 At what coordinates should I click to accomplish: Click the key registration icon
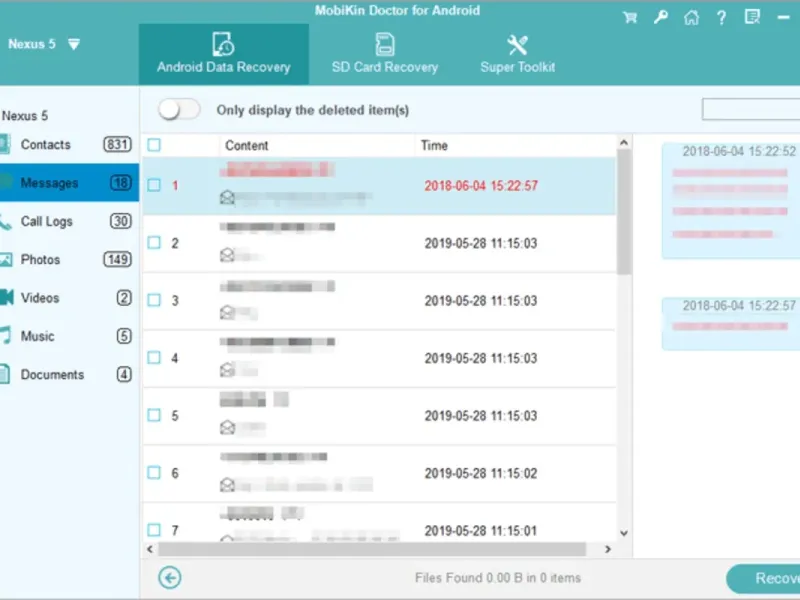pos(661,18)
